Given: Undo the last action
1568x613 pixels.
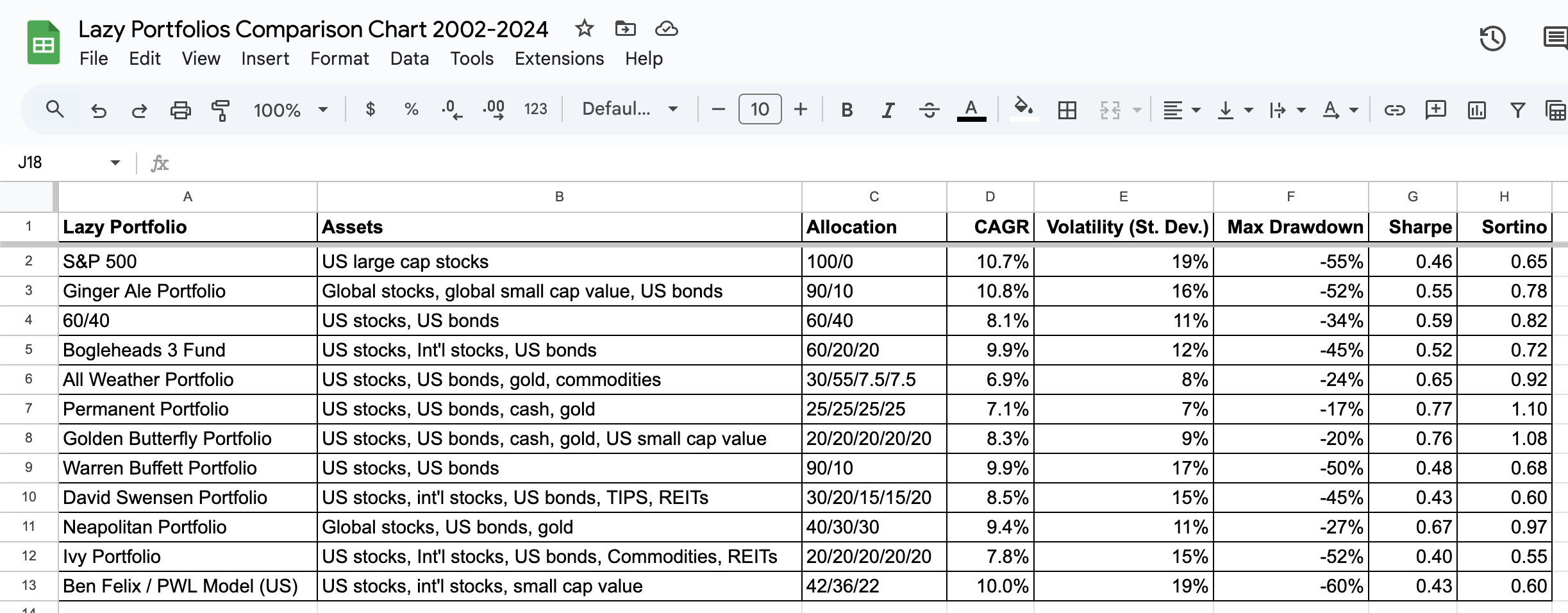Looking at the screenshot, I should point(98,110).
